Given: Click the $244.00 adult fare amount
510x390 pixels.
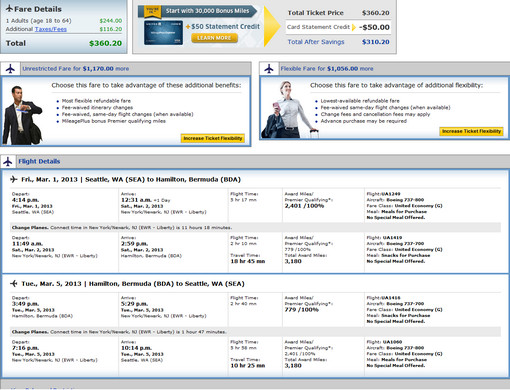Looking at the screenshot, I should click(111, 21).
